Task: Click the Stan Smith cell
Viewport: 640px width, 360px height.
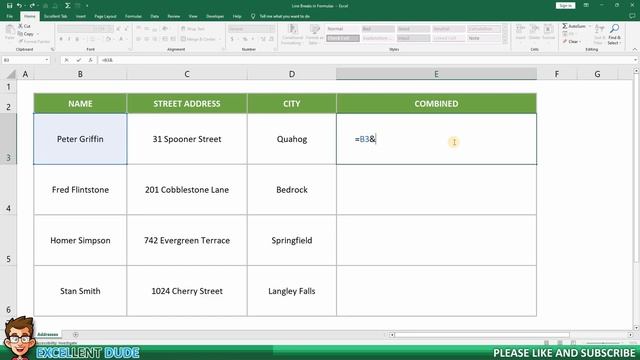Action: click(80, 291)
